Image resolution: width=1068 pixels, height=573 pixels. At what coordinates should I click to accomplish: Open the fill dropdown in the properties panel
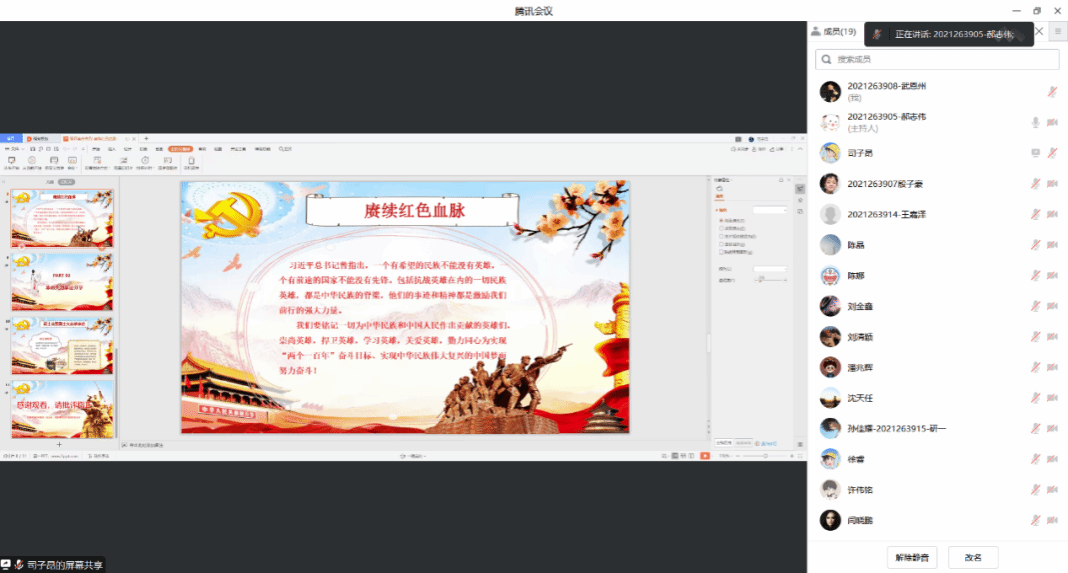tap(770, 210)
